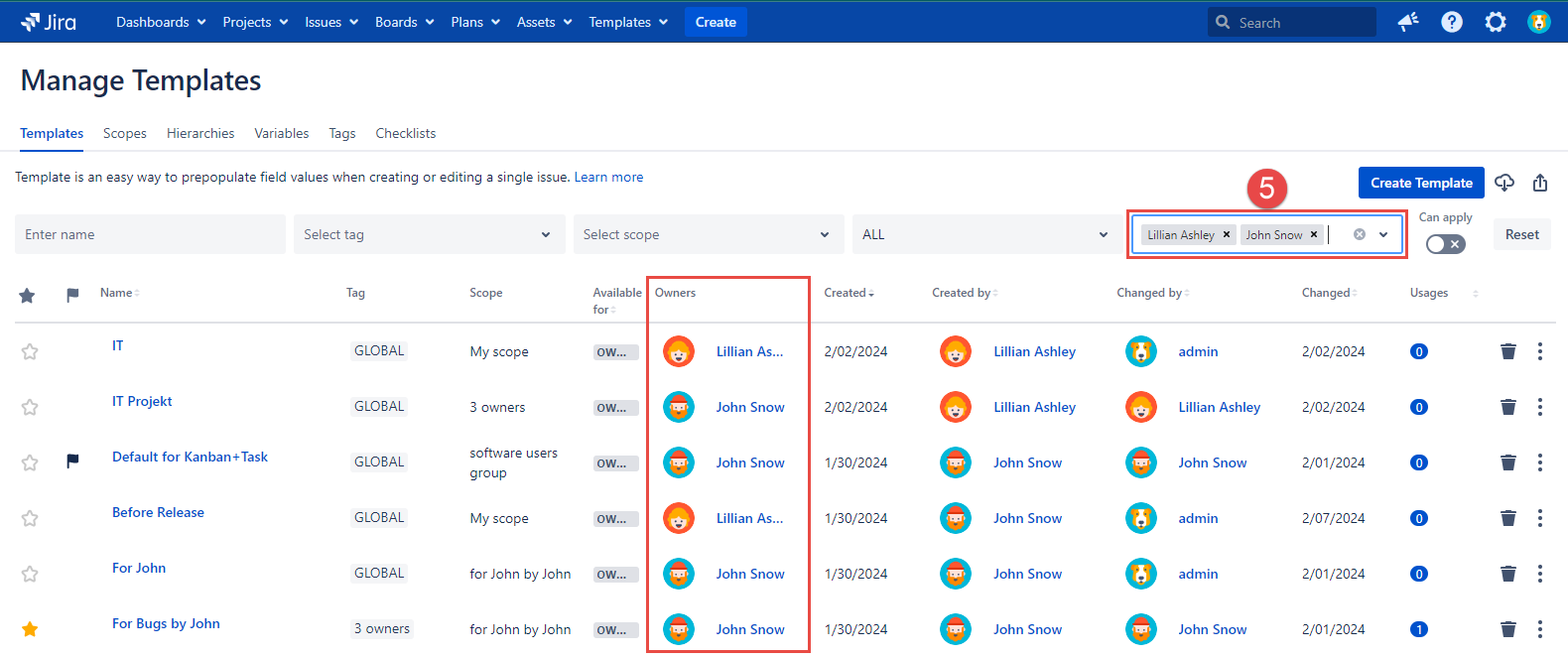Click the notifications megaphone icon
This screenshot has height=658, width=1568.
tap(1408, 22)
